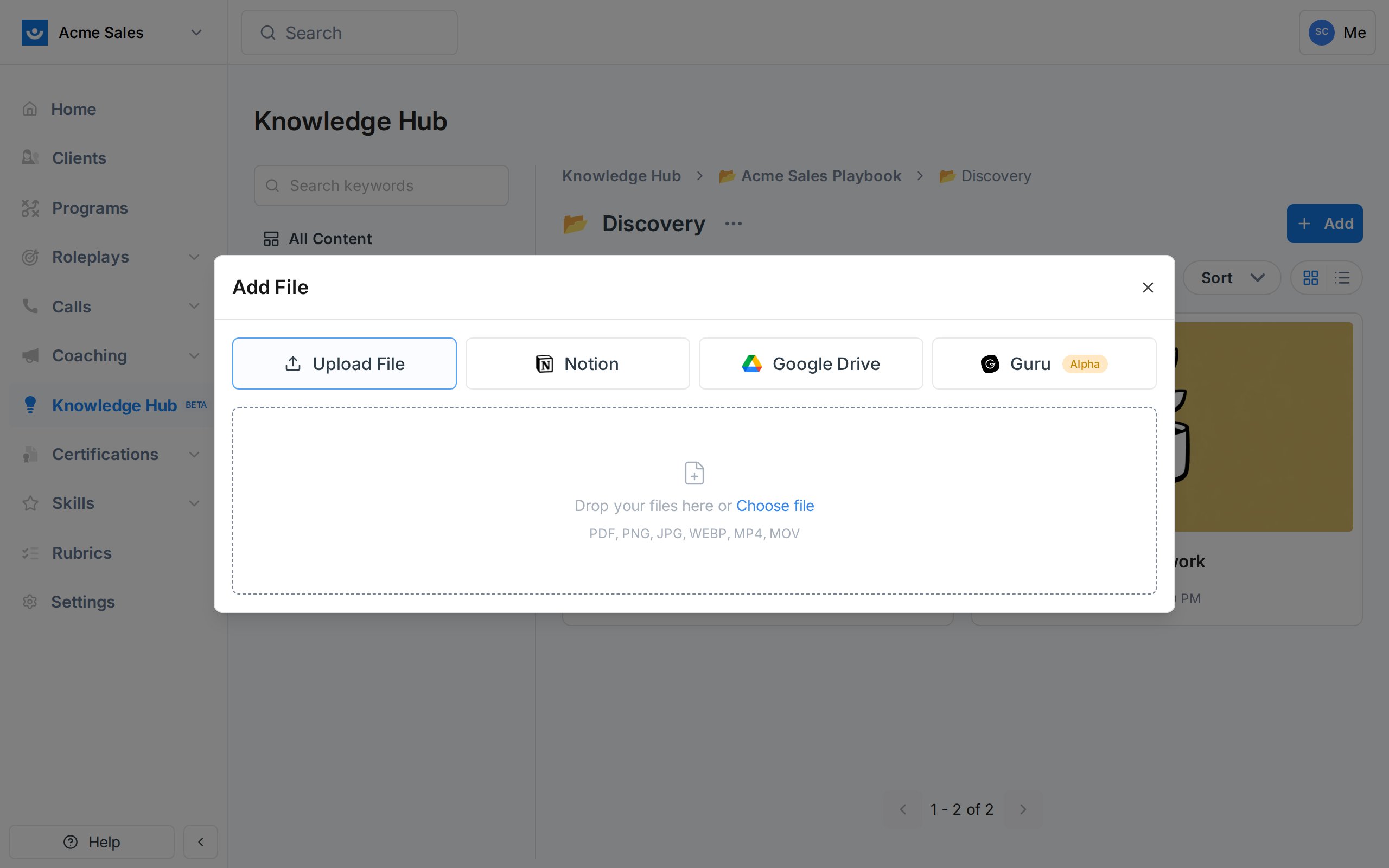The height and width of the screenshot is (868, 1389).
Task: Click the Clients people icon
Action: (30, 157)
